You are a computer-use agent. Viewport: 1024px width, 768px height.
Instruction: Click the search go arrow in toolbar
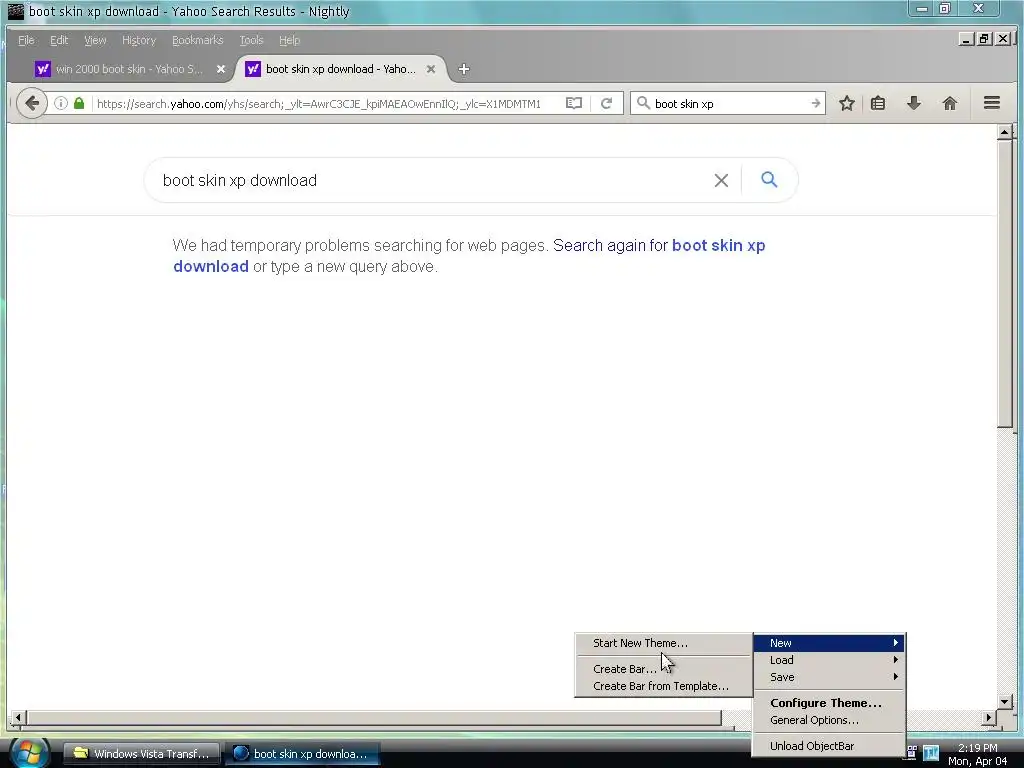(x=815, y=103)
